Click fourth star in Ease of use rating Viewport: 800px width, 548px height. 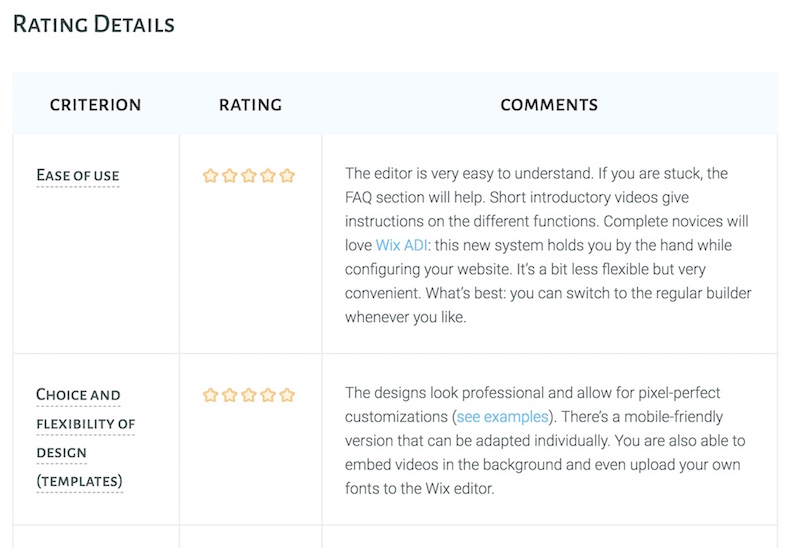(x=268, y=176)
